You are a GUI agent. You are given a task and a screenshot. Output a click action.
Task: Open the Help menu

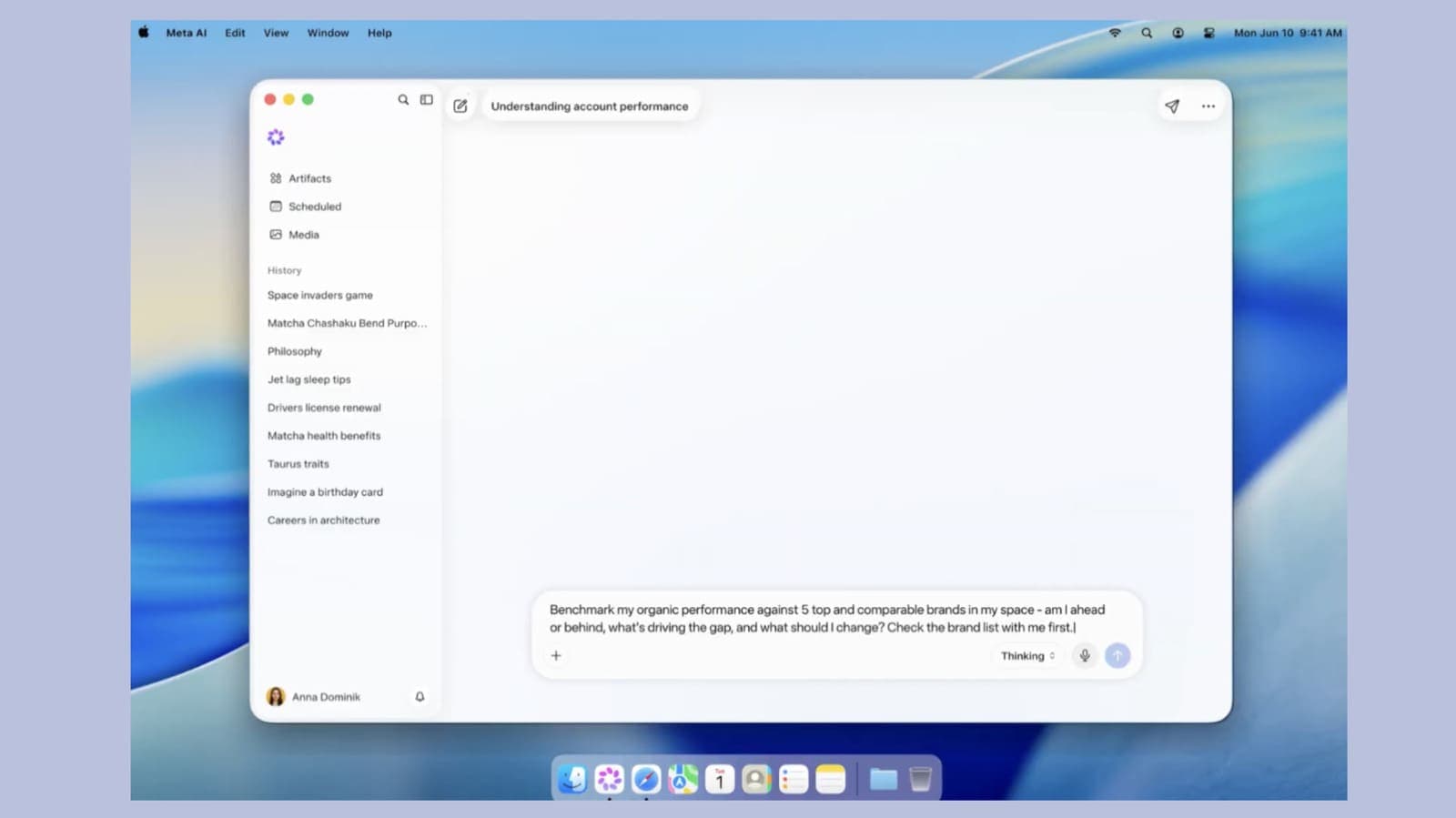[x=379, y=33]
